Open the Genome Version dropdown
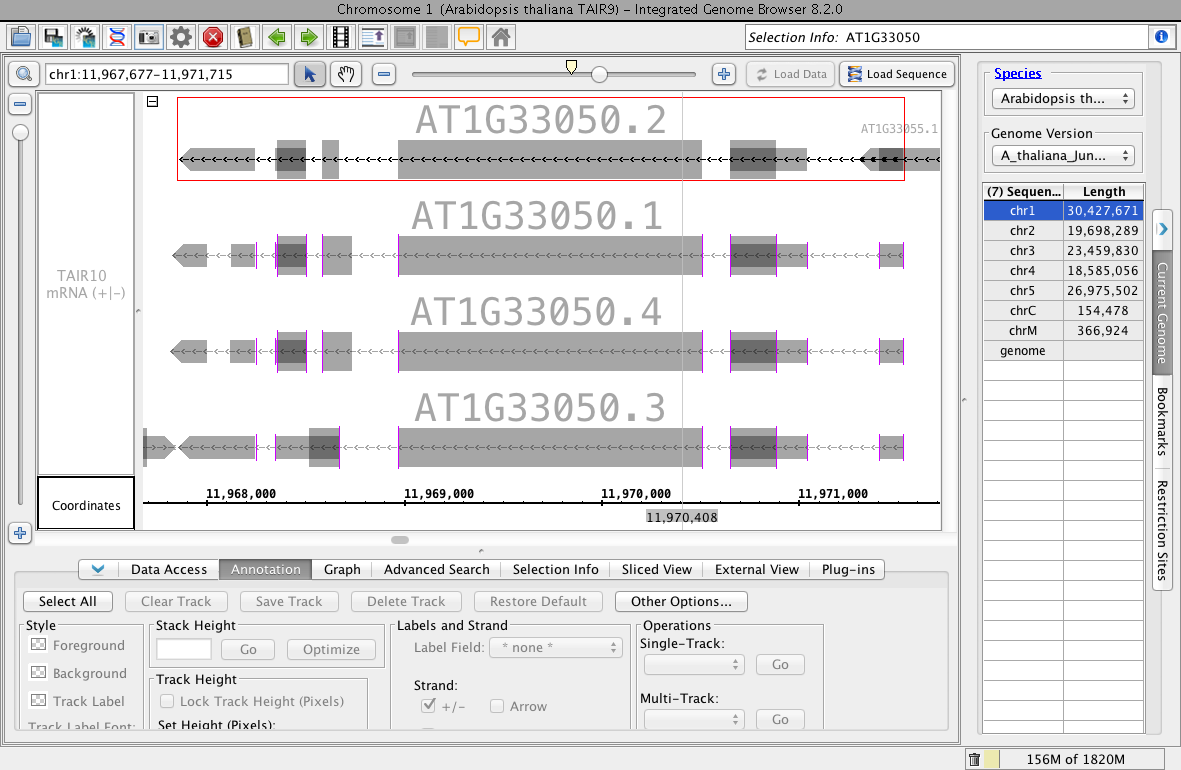The width and height of the screenshot is (1181, 770). point(1063,156)
